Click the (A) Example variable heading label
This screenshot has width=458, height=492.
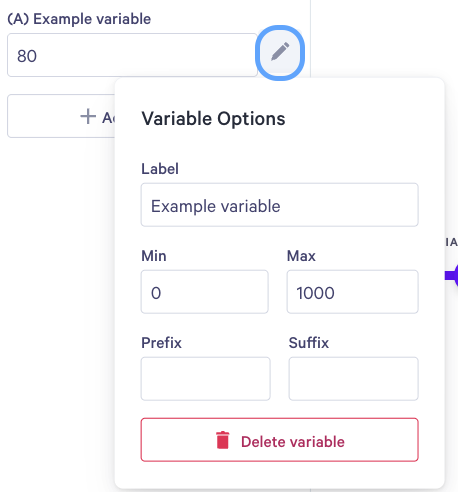(79, 19)
